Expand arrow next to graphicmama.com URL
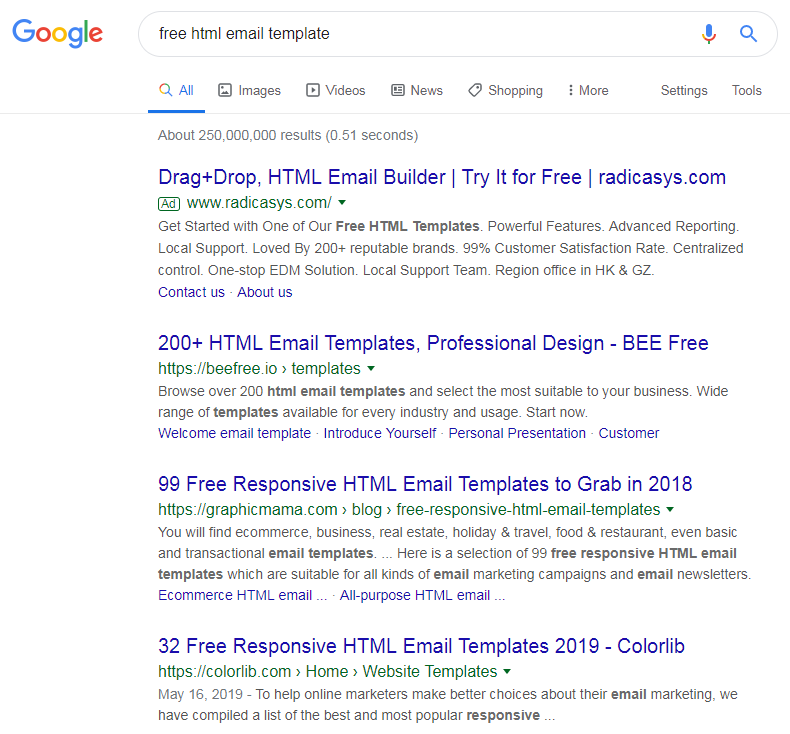Viewport: 790px width, 734px height. click(x=670, y=509)
